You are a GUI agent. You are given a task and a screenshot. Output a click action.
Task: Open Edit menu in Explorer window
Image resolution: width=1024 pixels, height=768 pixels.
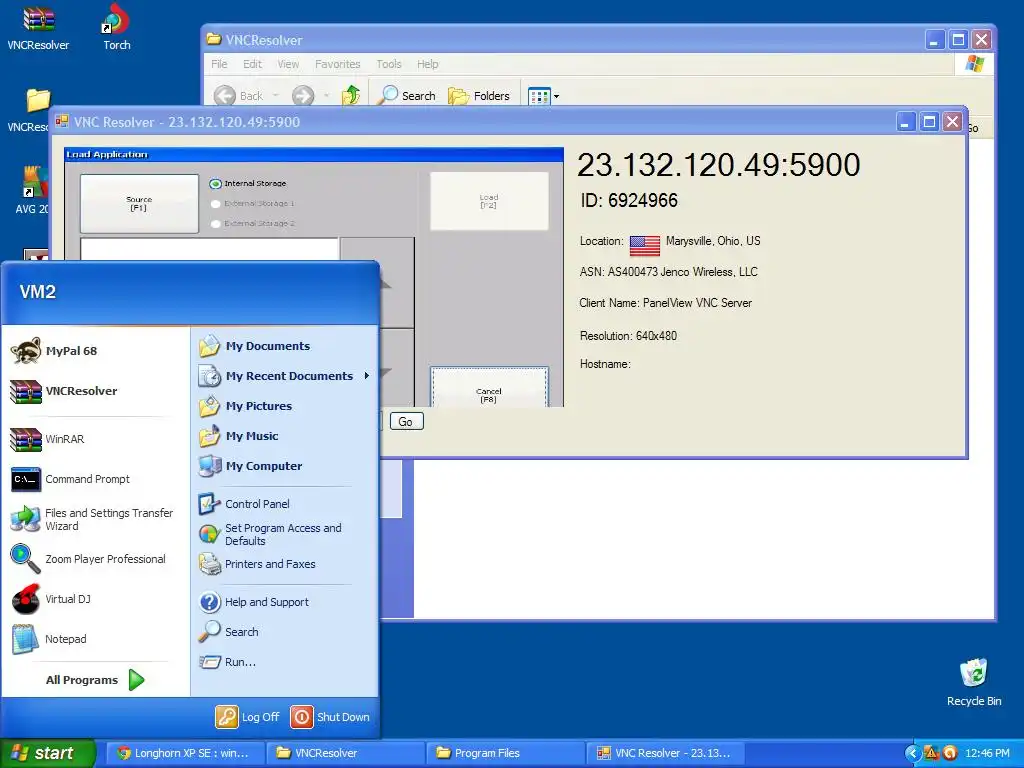coord(252,64)
